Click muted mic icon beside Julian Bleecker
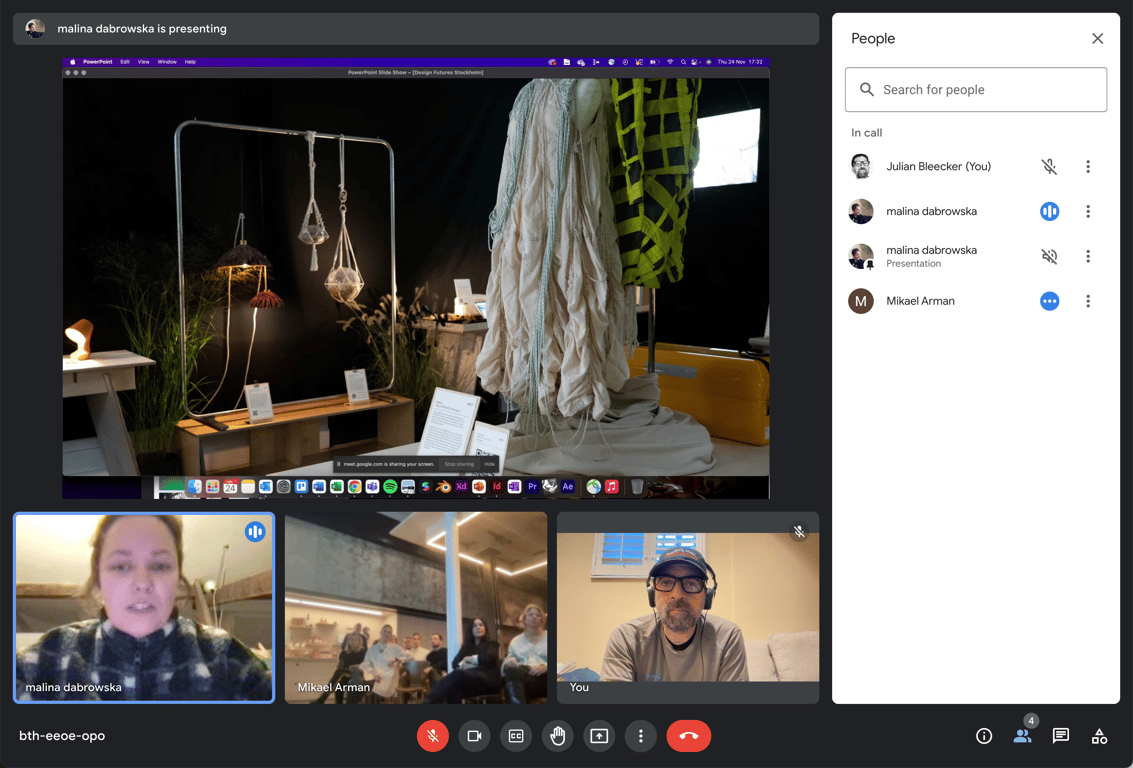This screenshot has height=768, width=1133. click(1049, 166)
